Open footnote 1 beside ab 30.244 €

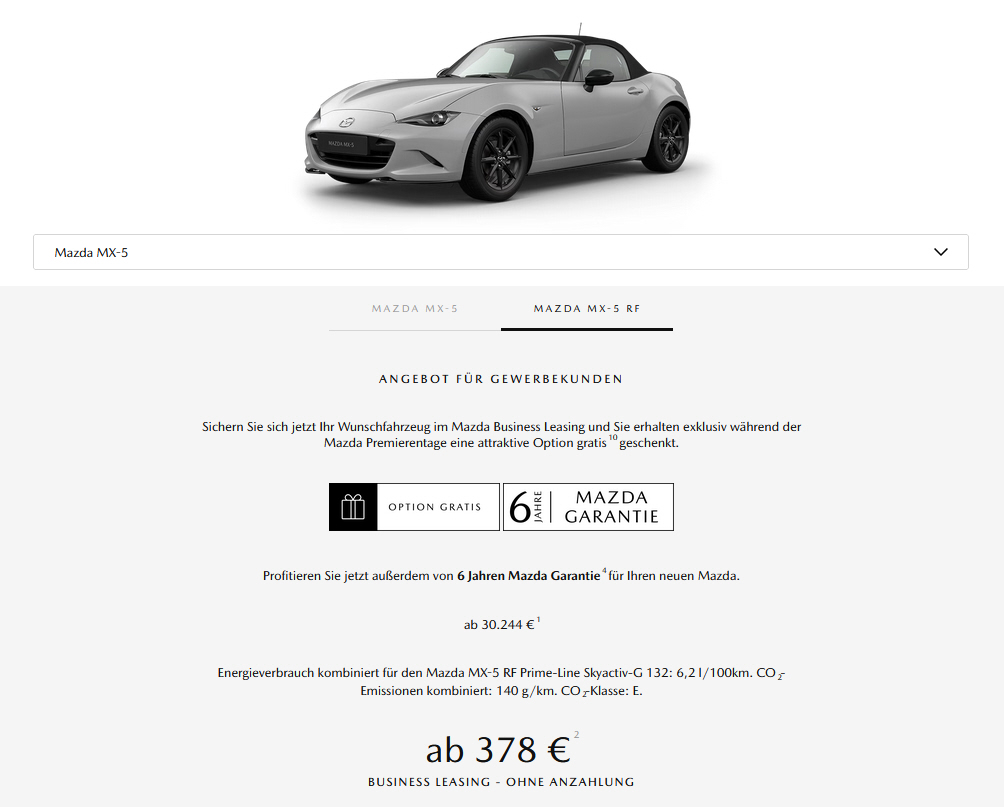pyautogui.click(x=538, y=619)
